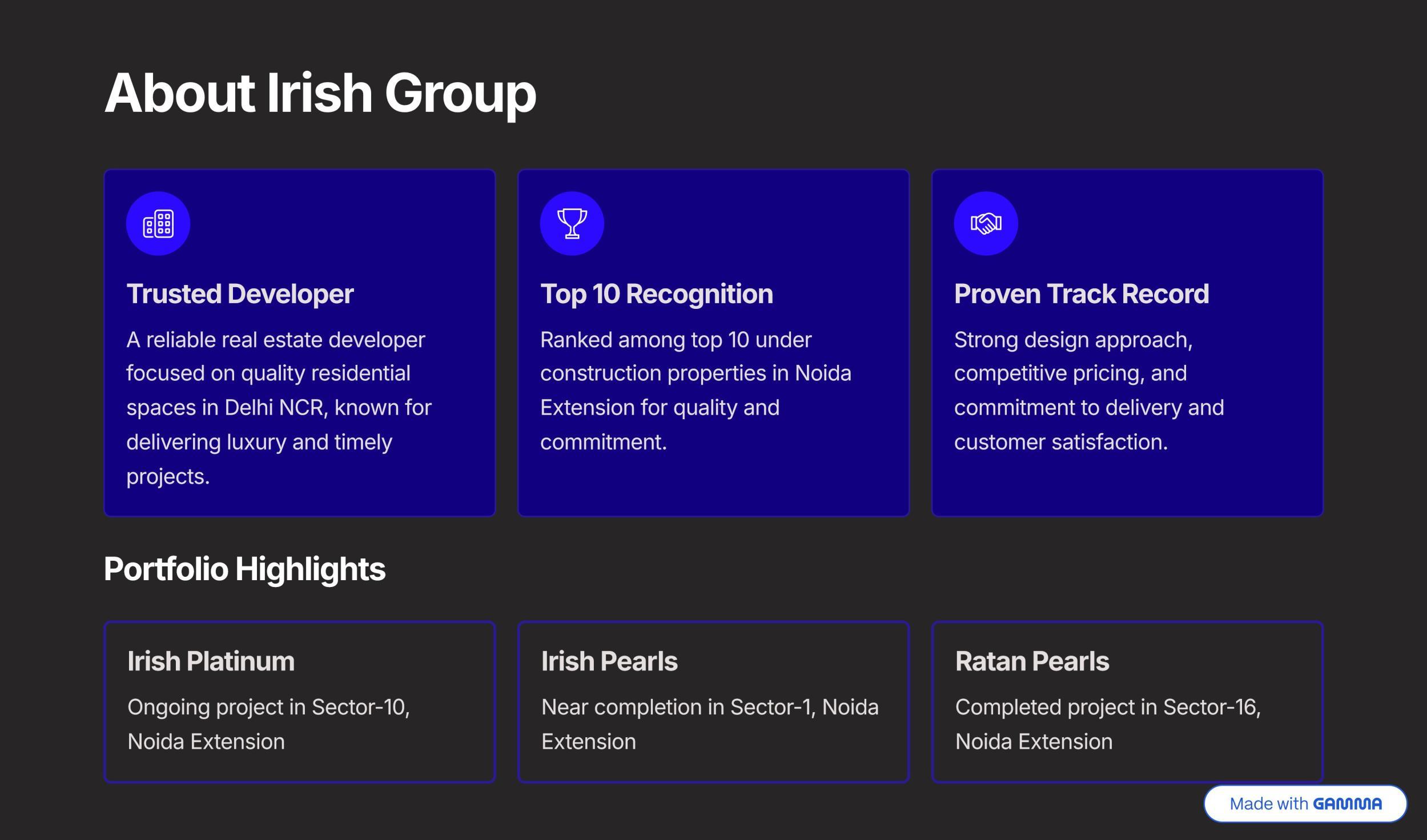This screenshot has height=840, width=1427.
Task: Click the "Top 10 Recognition" card heading
Action: tap(656, 294)
